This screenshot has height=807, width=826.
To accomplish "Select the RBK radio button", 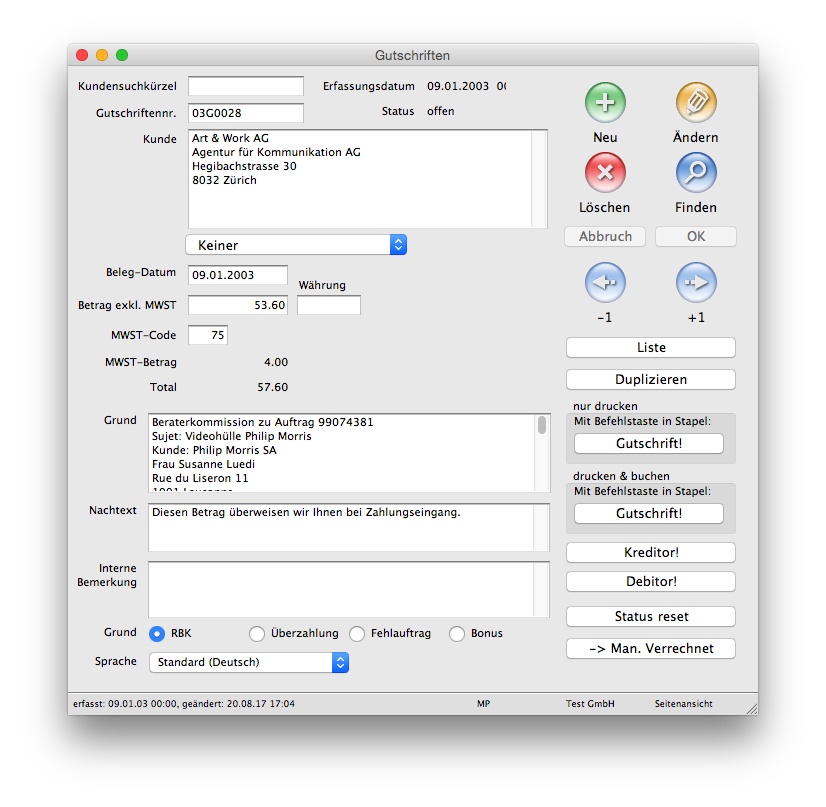I will [x=157, y=633].
